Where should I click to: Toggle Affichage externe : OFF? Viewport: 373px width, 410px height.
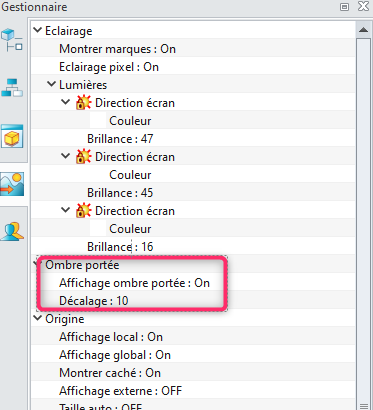coord(121,391)
